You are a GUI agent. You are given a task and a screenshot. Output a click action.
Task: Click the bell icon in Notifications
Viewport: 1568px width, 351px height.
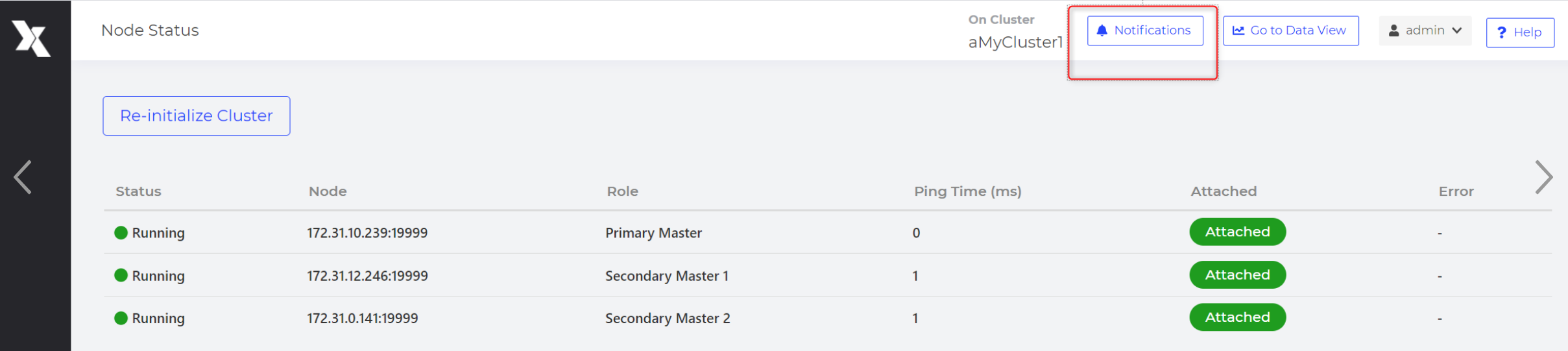[x=1102, y=30]
